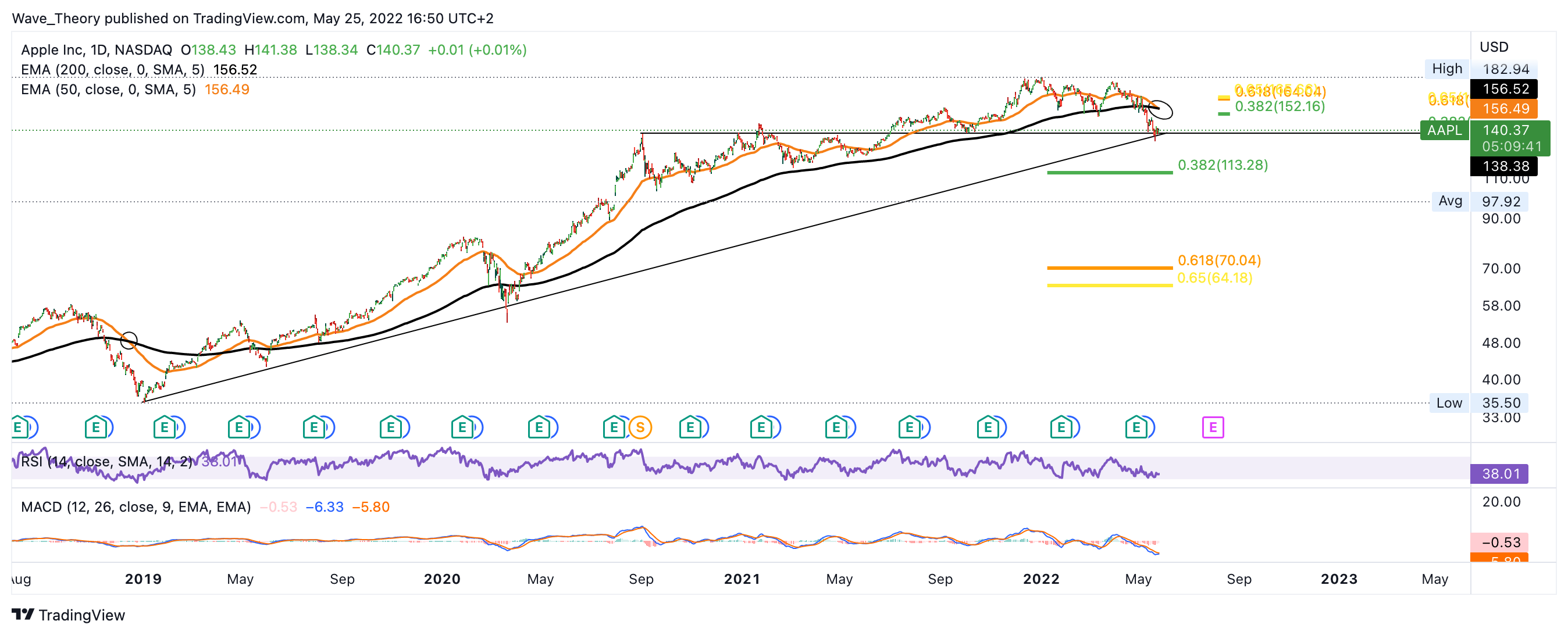This screenshot has width=1568, height=635.
Task: Click the earnings E marker below 2022
Action: (x=1061, y=427)
